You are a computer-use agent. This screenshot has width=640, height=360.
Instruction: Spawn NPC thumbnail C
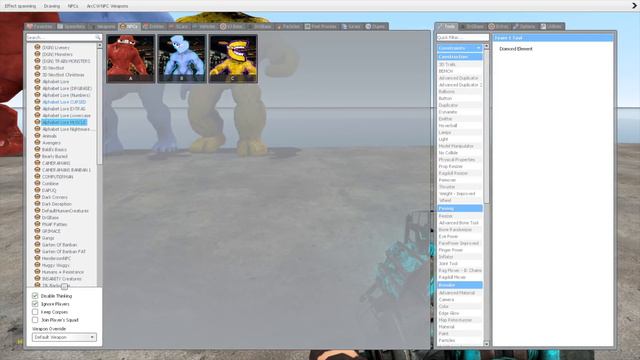point(233,59)
